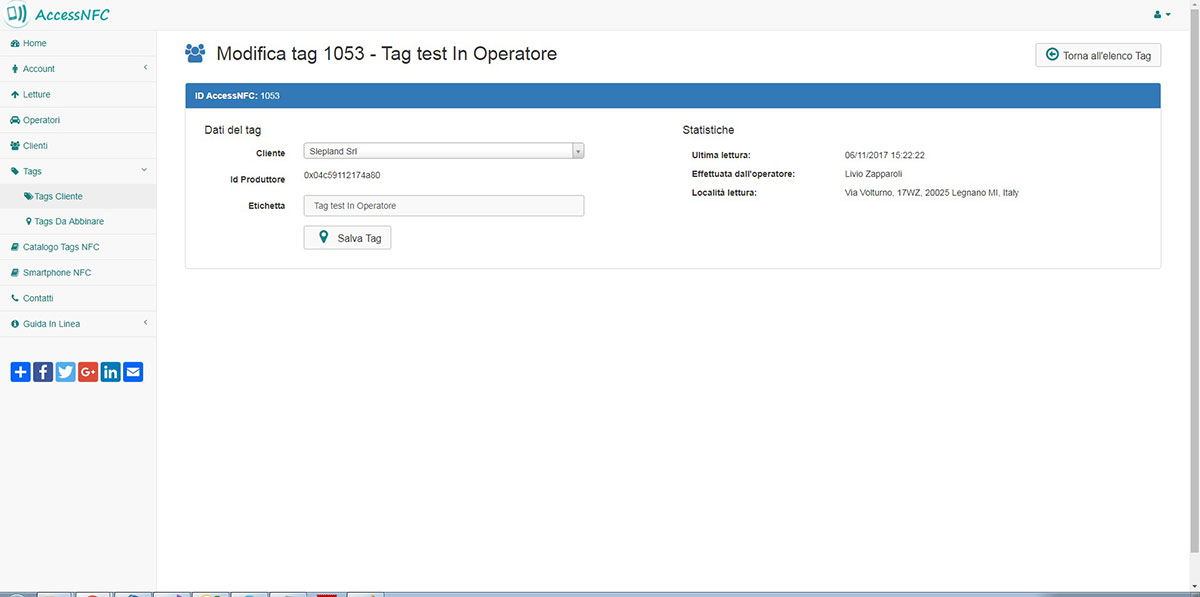The width and height of the screenshot is (1200, 597).
Task: Click the Dati del tag heading
Action: pos(233,130)
